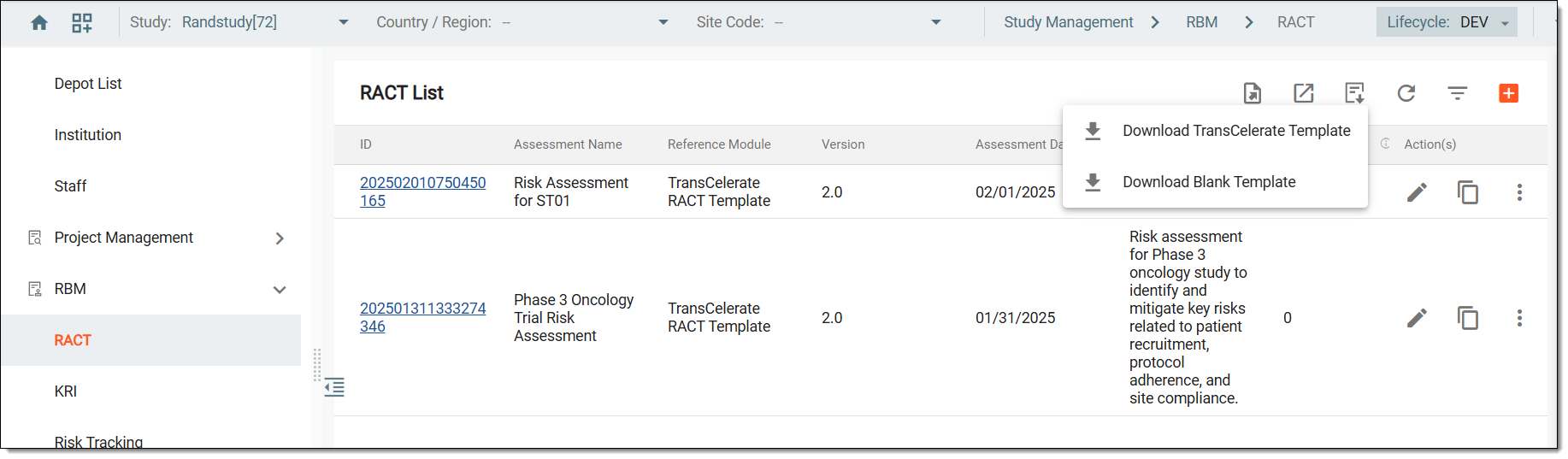Open Institution in sidebar

pyautogui.click(x=88, y=135)
